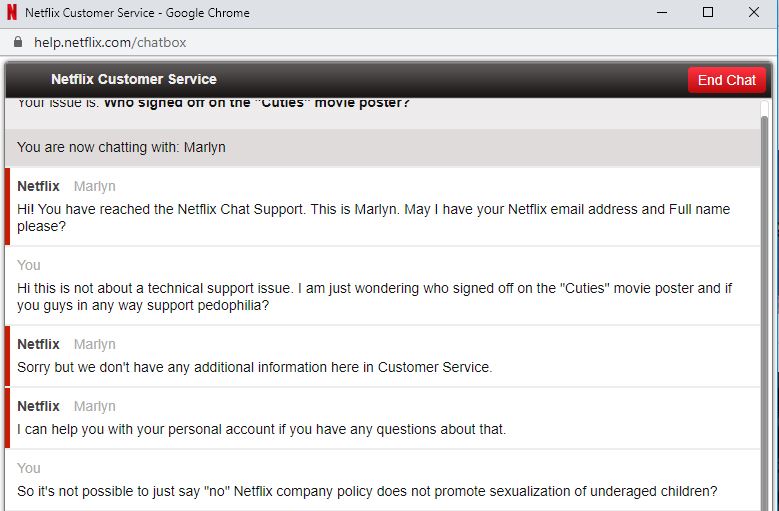Click the Netflix Customer Service header title
This screenshot has width=779, height=511.
(x=134, y=79)
